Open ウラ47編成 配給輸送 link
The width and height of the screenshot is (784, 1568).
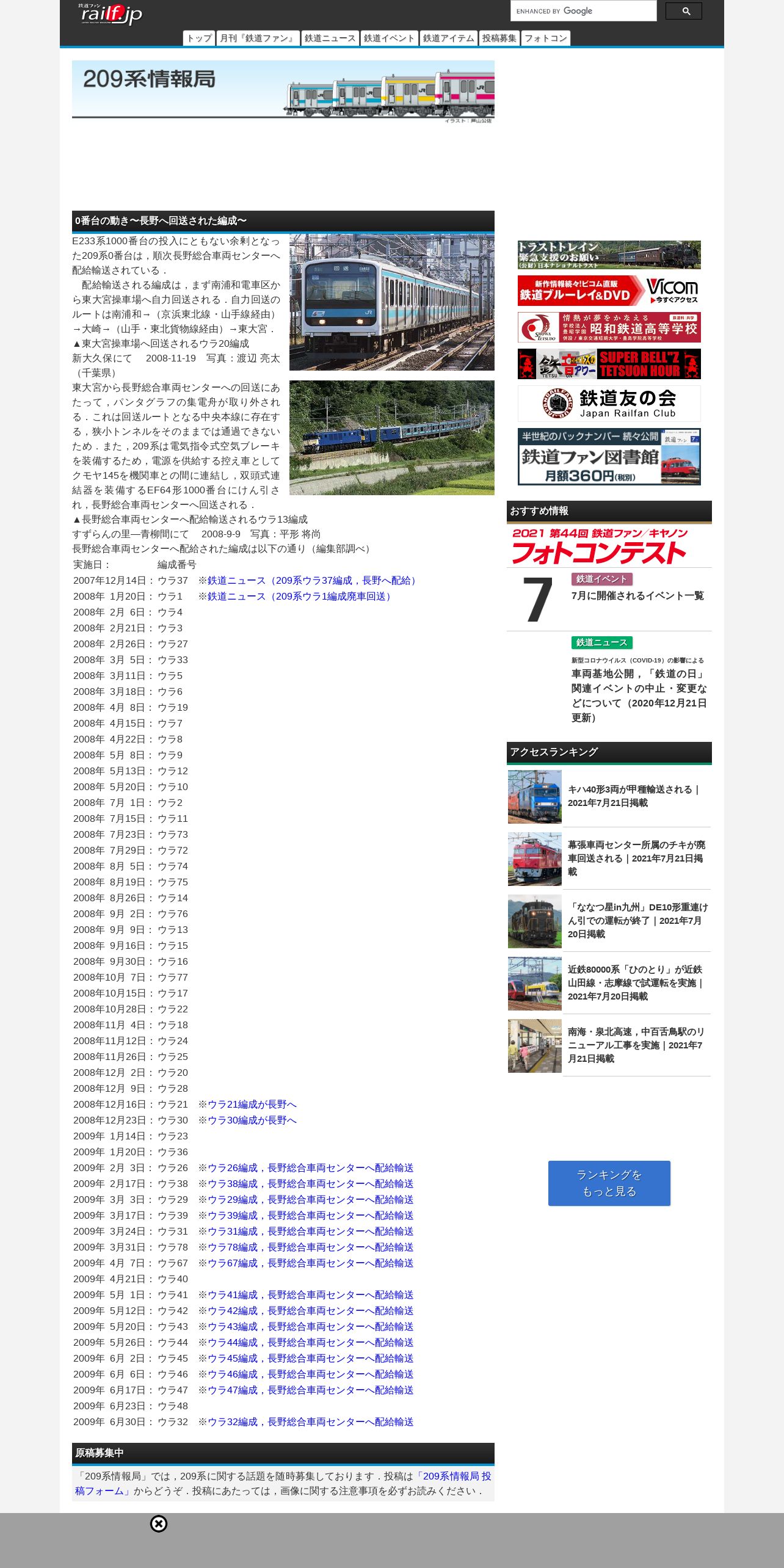point(311,1390)
